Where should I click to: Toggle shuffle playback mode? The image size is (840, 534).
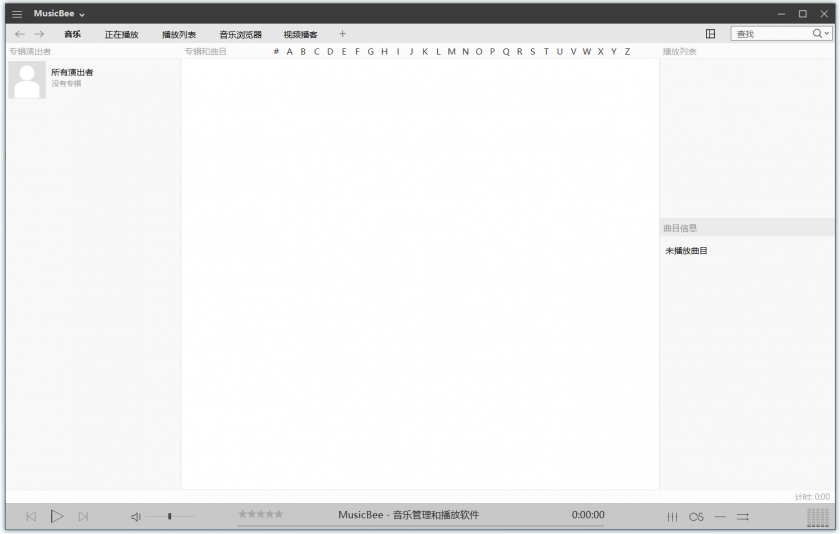point(743,516)
